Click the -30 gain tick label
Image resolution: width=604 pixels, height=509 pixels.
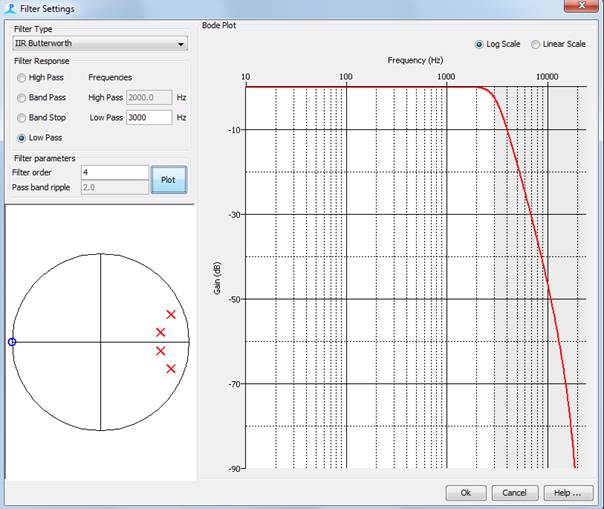point(234,215)
